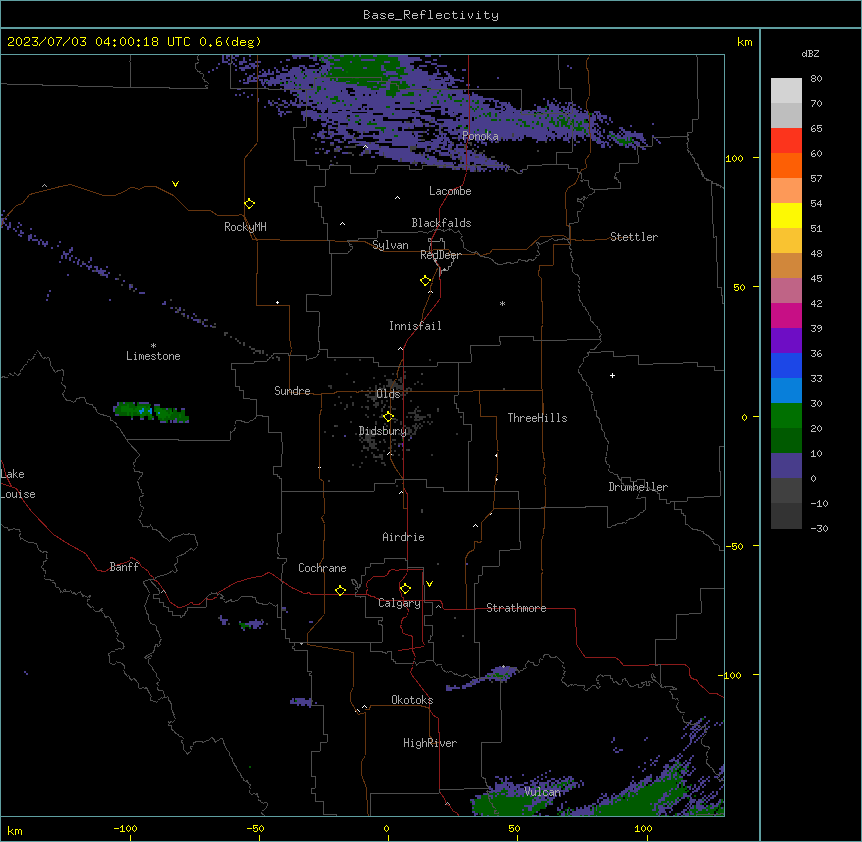
Task: Click the dBZ legend heading
Action: pos(810,53)
